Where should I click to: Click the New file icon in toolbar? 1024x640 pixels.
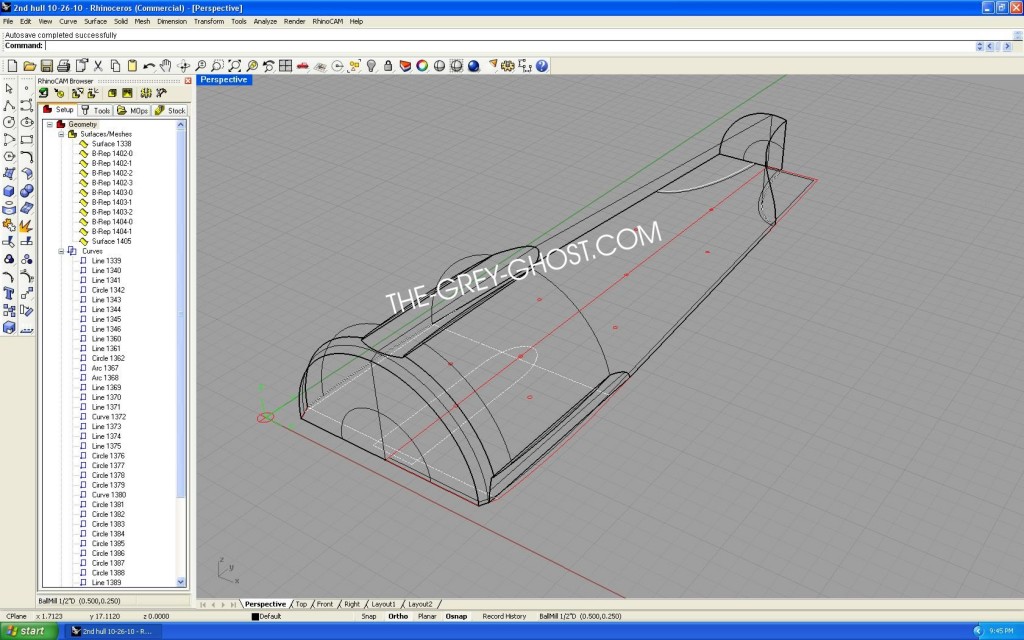pyautogui.click(x=12, y=66)
